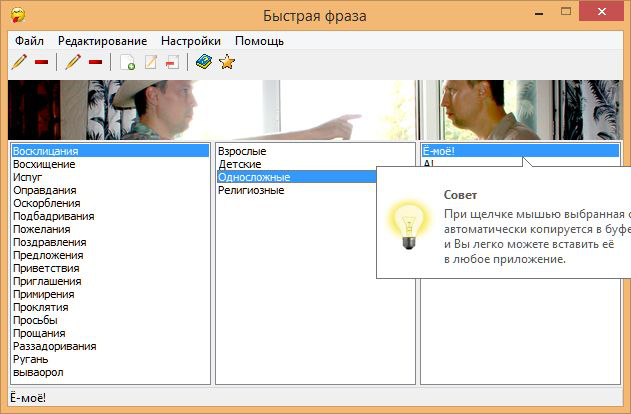Image resolution: width=631 pixels, height=414 pixels.
Task: Select the Оправдания category
Action: point(111,190)
